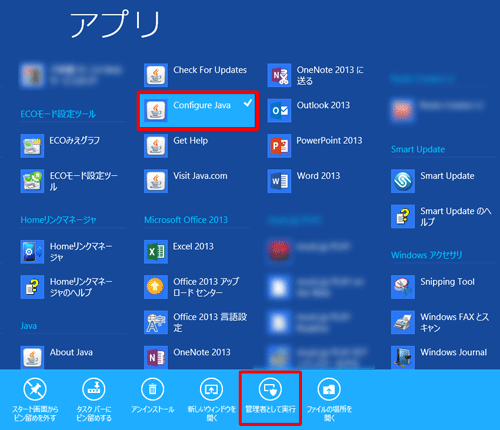Click the Smart Update group heading
The height and width of the screenshot is (430, 500).
(418, 149)
